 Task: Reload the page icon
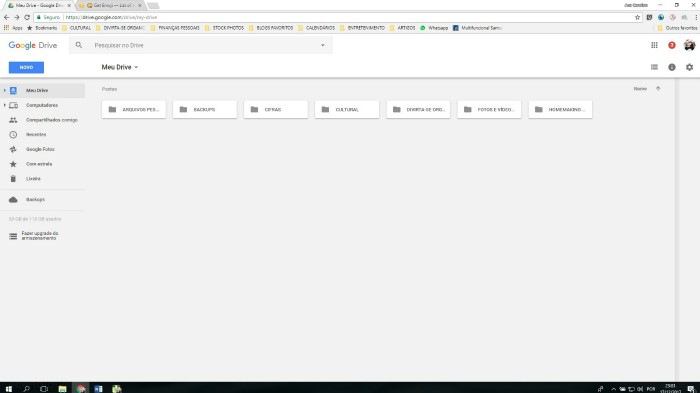tap(27, 17)
